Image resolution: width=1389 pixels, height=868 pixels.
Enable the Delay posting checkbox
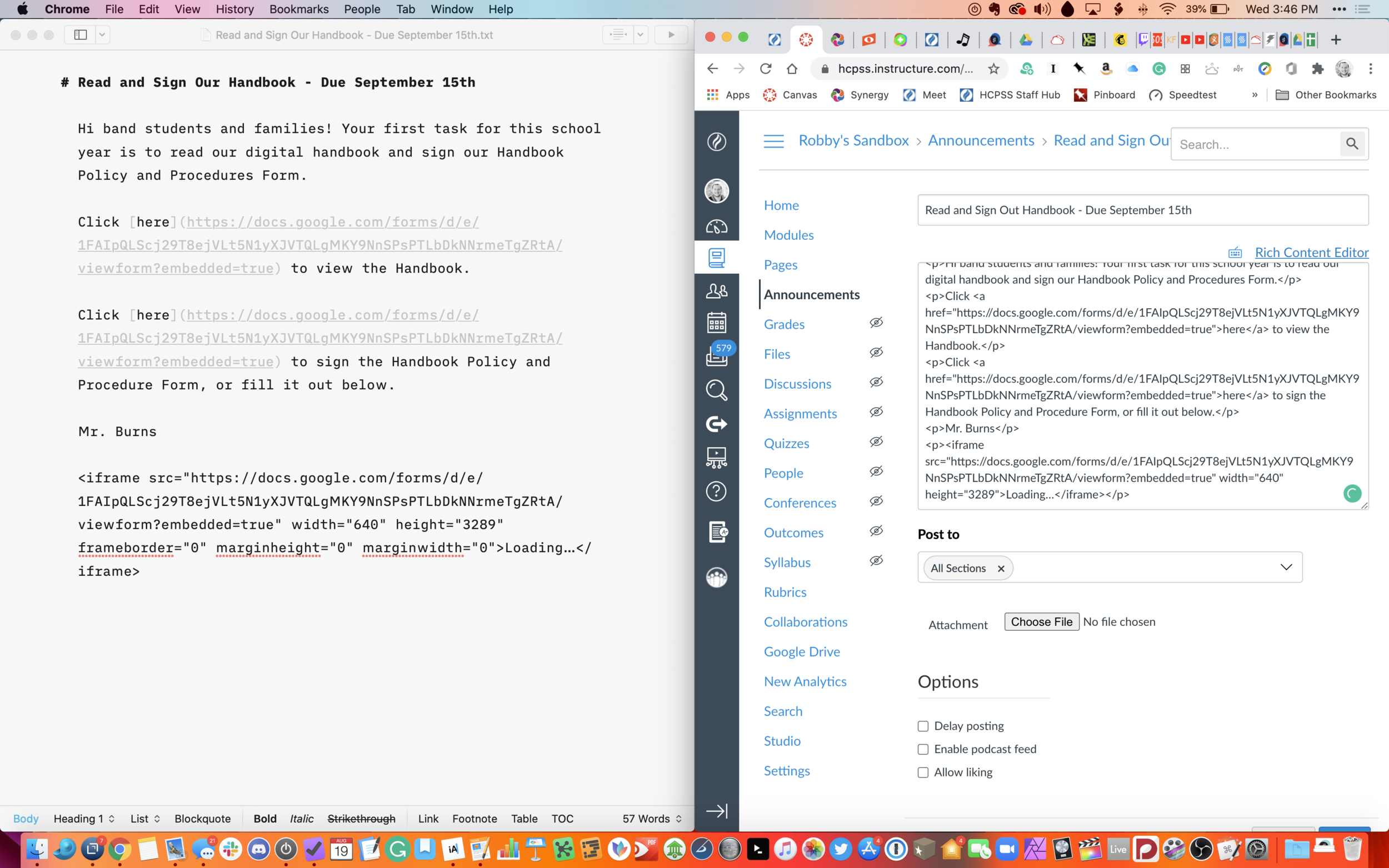click(x=923, y=726)
